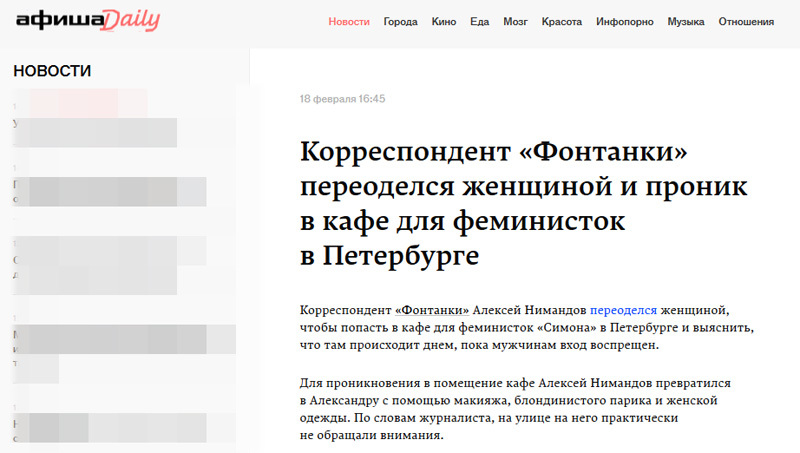
Task: Open the Афиша Daily logo homepage
Action: point(88,20)
